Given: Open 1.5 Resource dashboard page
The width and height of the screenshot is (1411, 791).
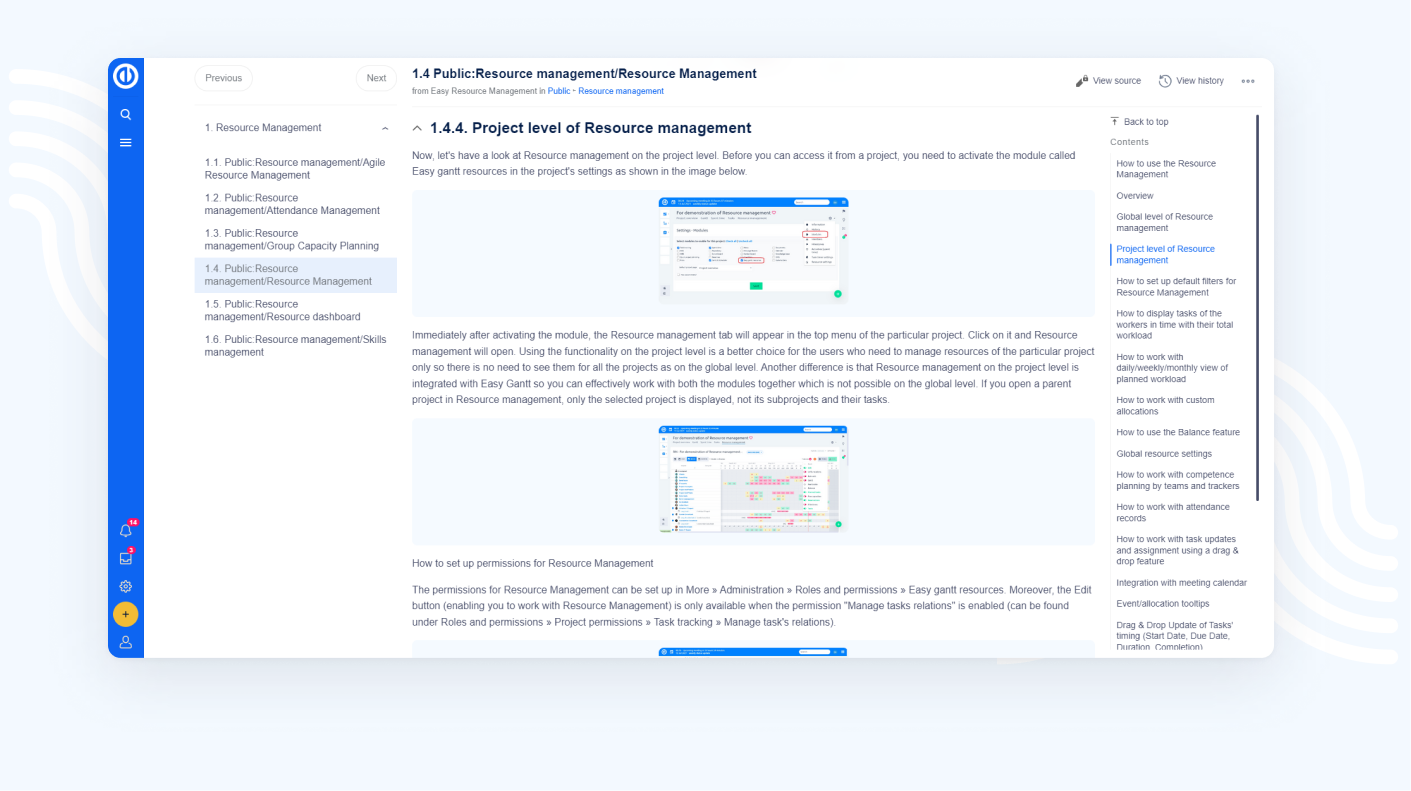Looking at the screenshot, I should pyautogui.click(x=282, y=310).
